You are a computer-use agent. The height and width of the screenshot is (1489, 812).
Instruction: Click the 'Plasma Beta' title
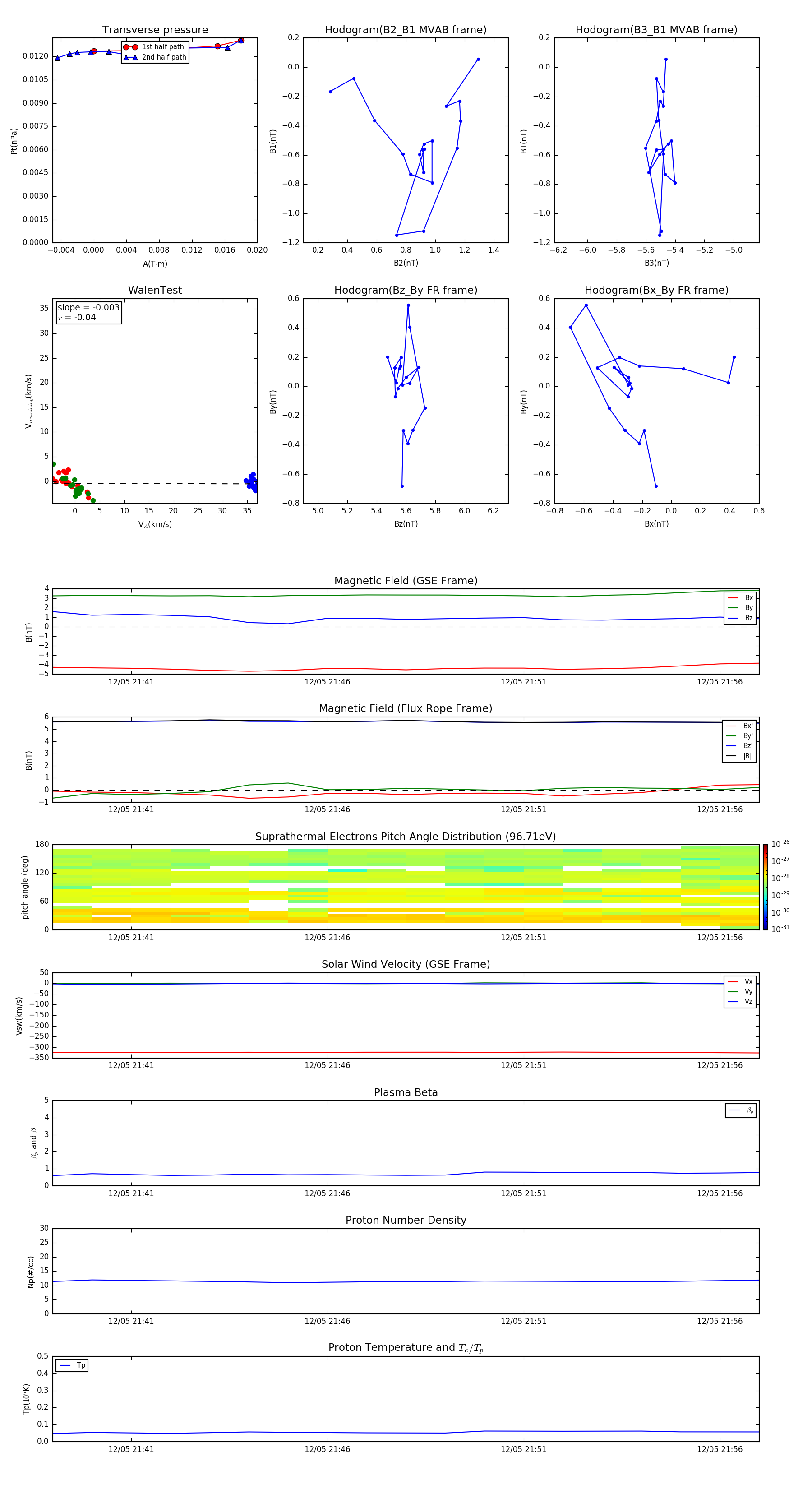[406, 1092]
